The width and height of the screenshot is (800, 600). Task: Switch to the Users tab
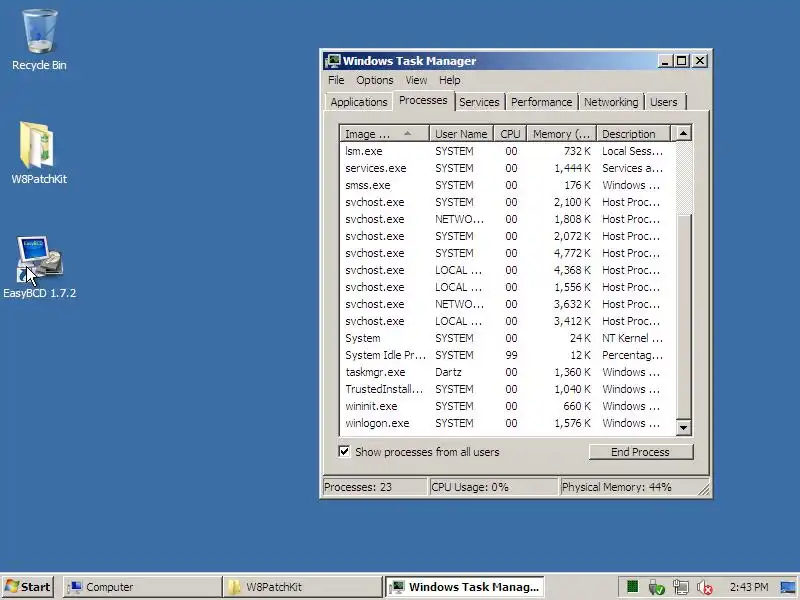coord(663,102)
